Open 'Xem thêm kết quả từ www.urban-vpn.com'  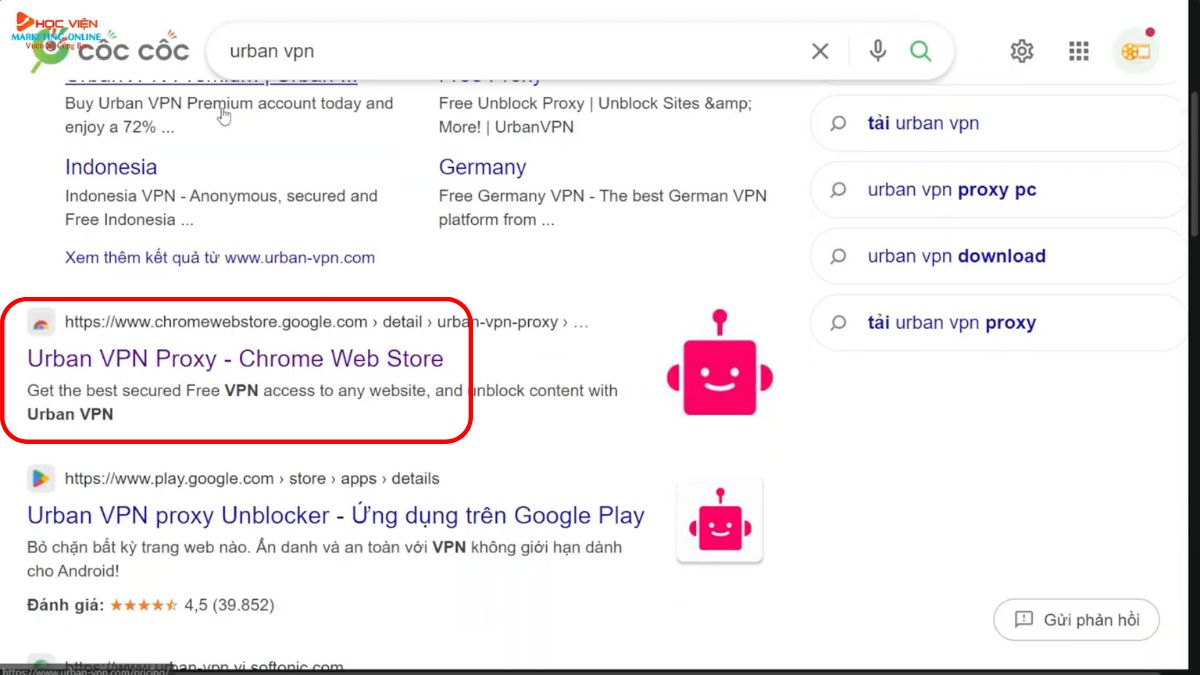(x=220, y=257)
